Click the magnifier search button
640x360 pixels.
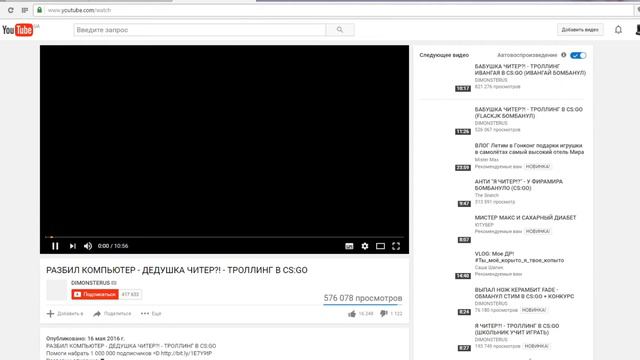click(x=340, y=30)
